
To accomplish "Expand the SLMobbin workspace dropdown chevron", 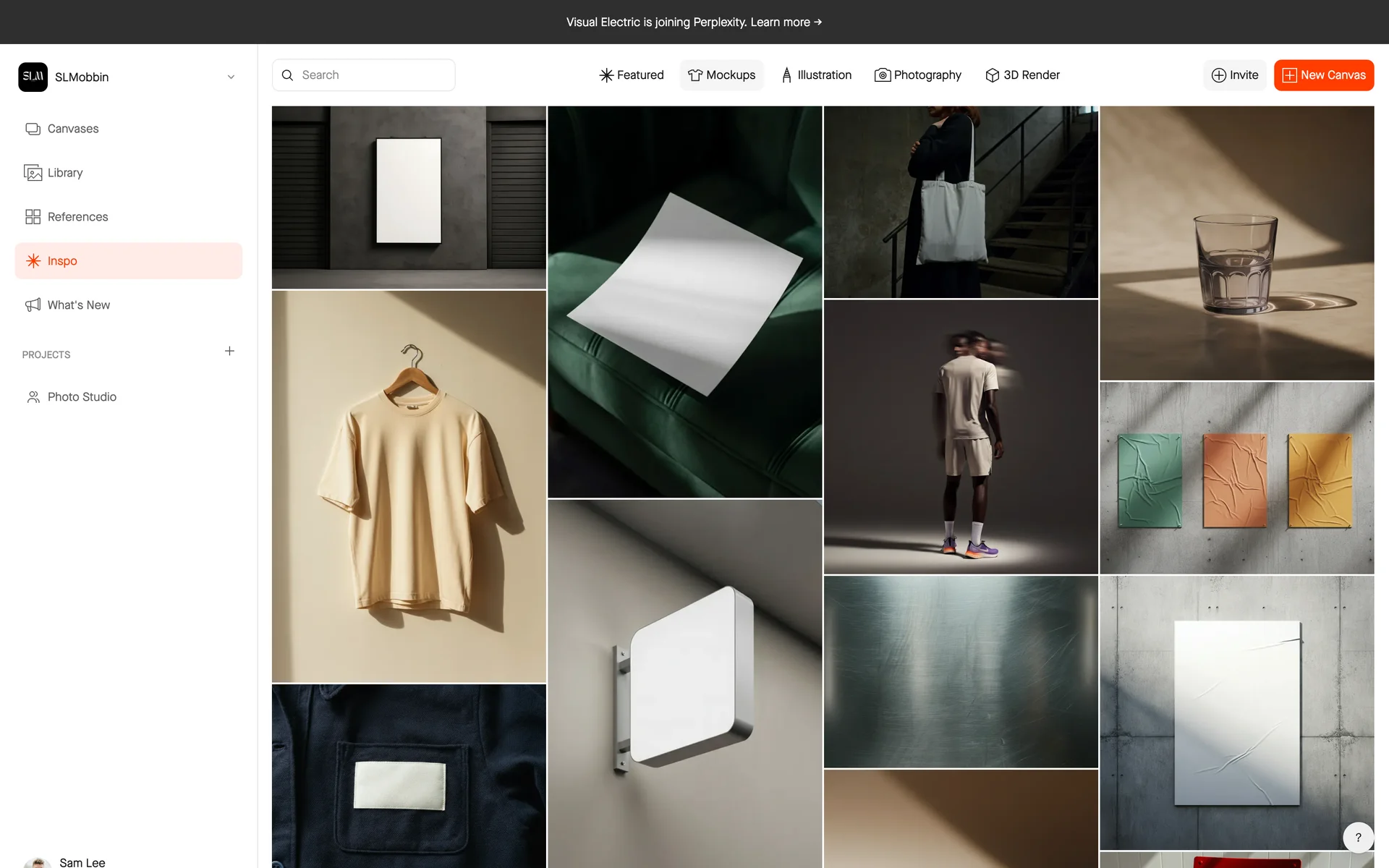I will click(231, 77).
